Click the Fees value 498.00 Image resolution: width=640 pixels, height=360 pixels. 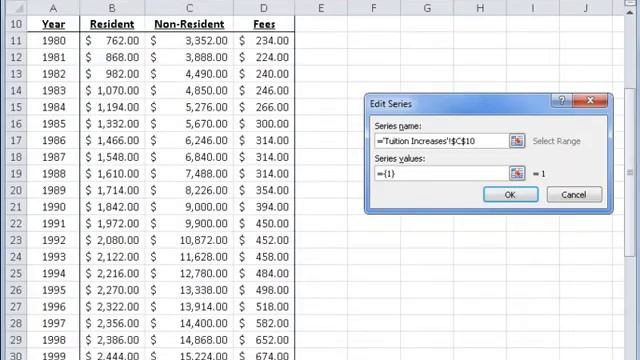(x=264, y=290)
